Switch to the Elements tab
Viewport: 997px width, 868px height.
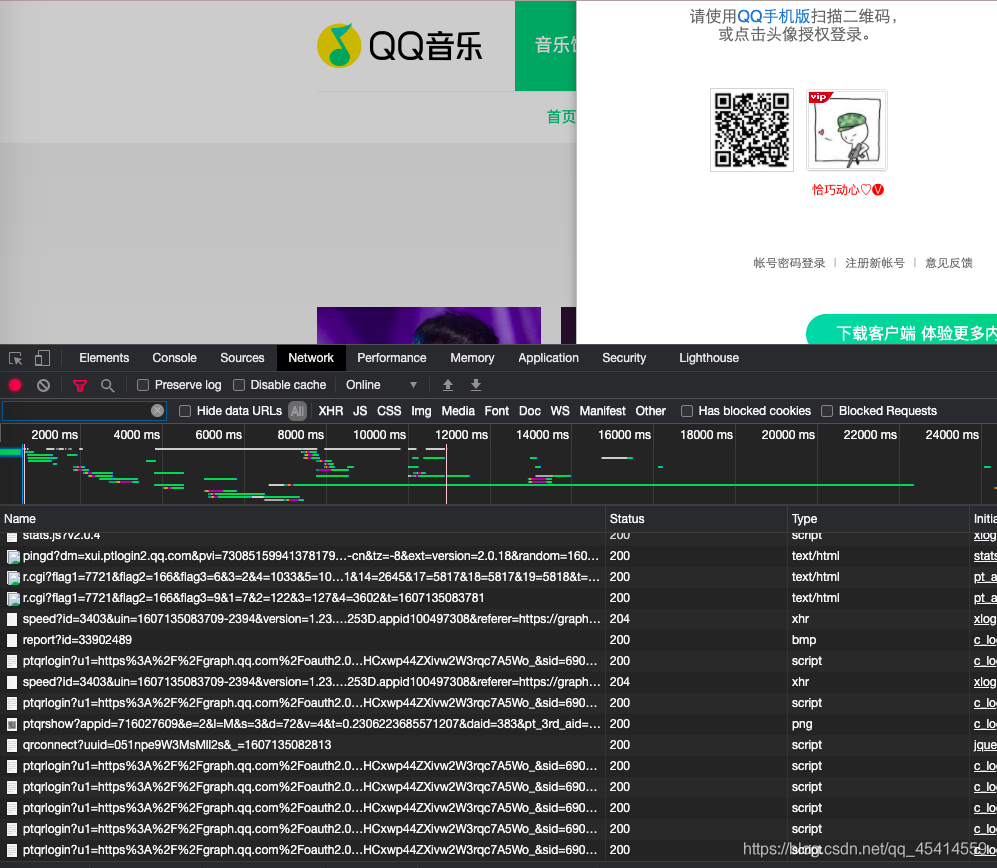pyautogui.click(x=104, y=358)
